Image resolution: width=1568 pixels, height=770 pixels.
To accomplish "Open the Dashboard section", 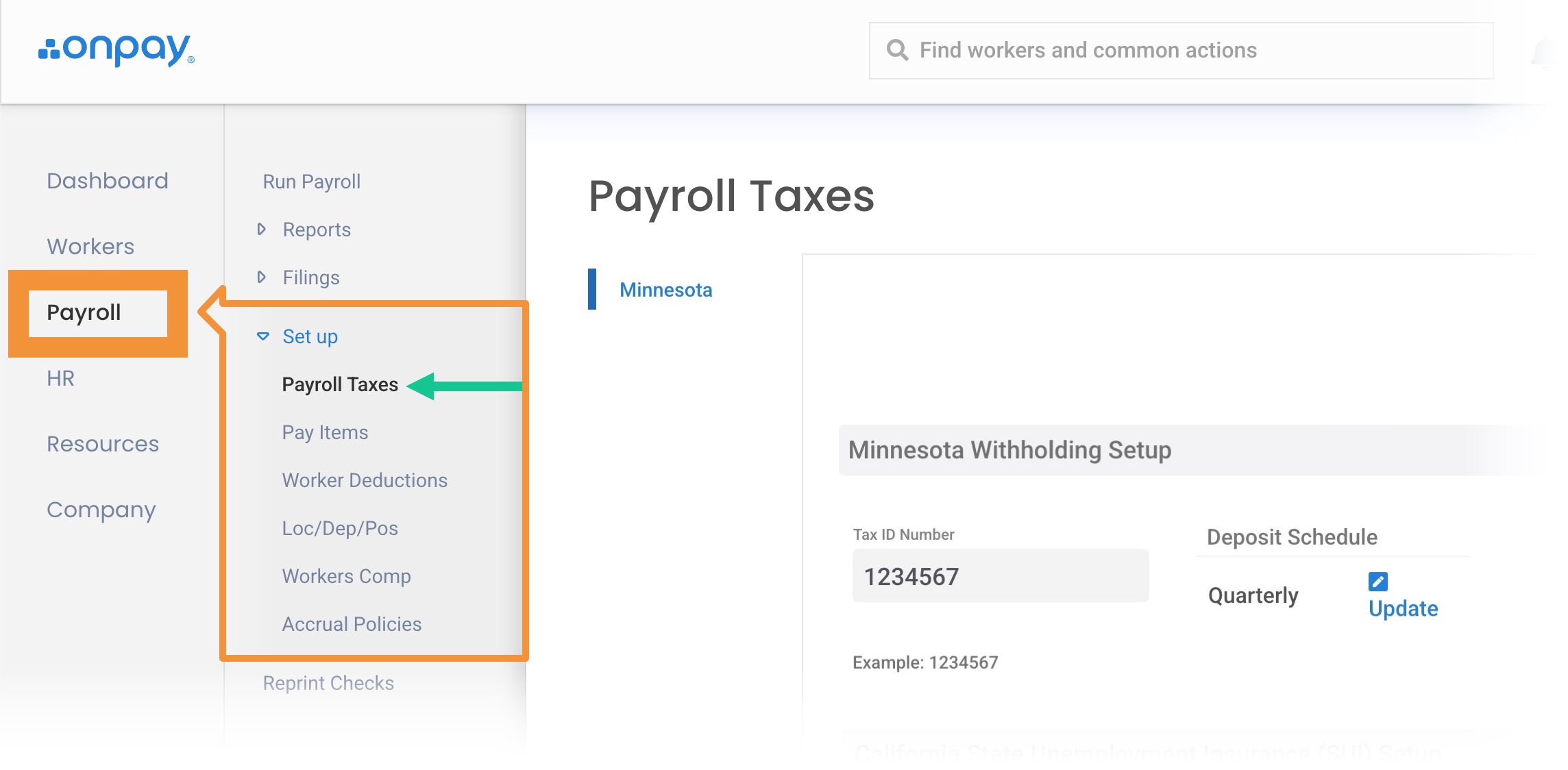I will [107, 181].
